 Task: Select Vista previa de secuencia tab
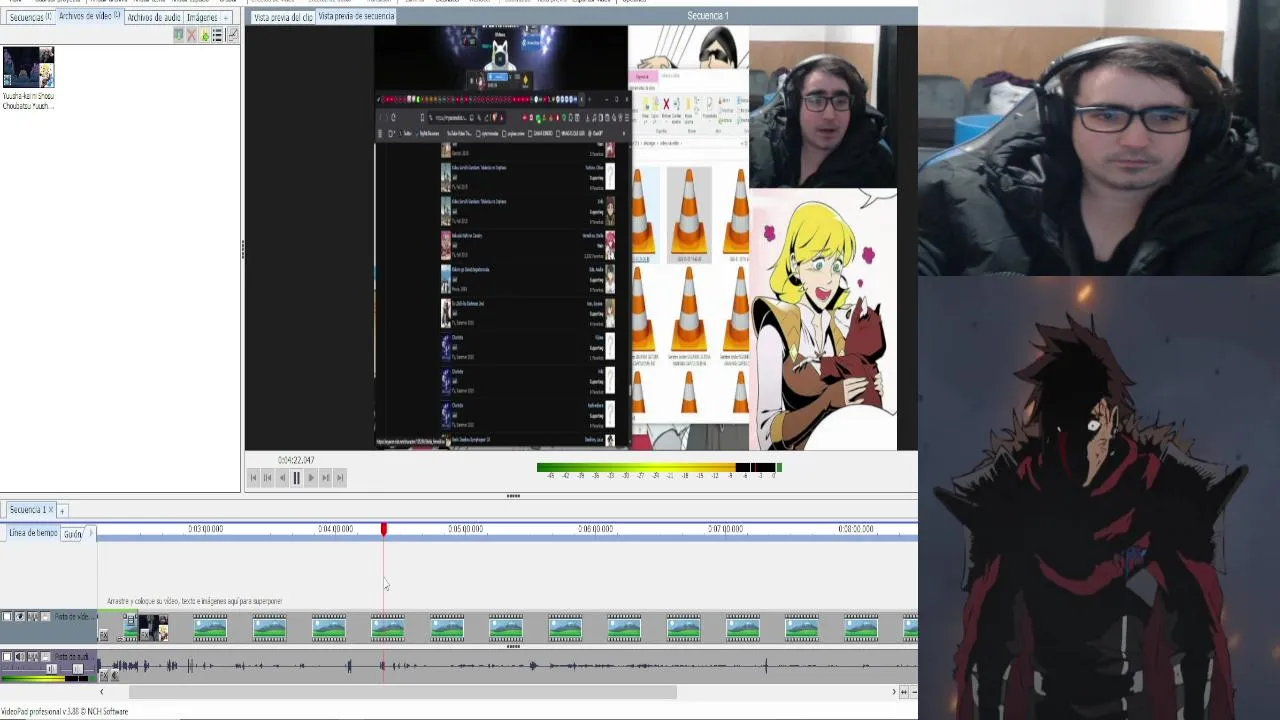coord(356,16)
